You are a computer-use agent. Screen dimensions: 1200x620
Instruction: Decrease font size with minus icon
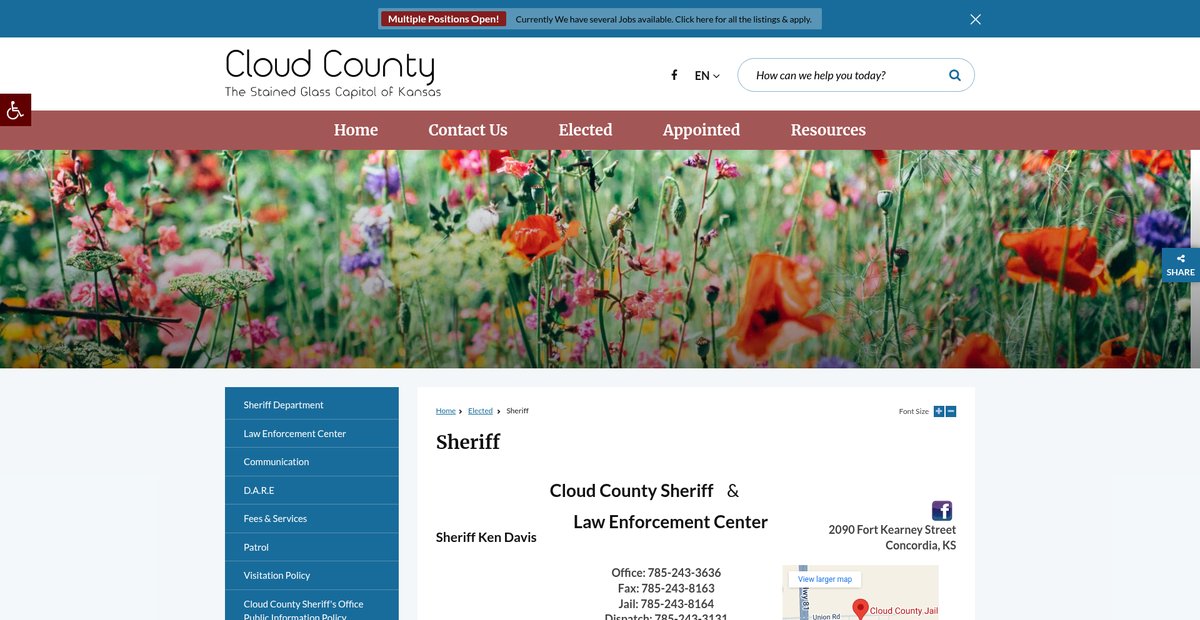point(951,411)
